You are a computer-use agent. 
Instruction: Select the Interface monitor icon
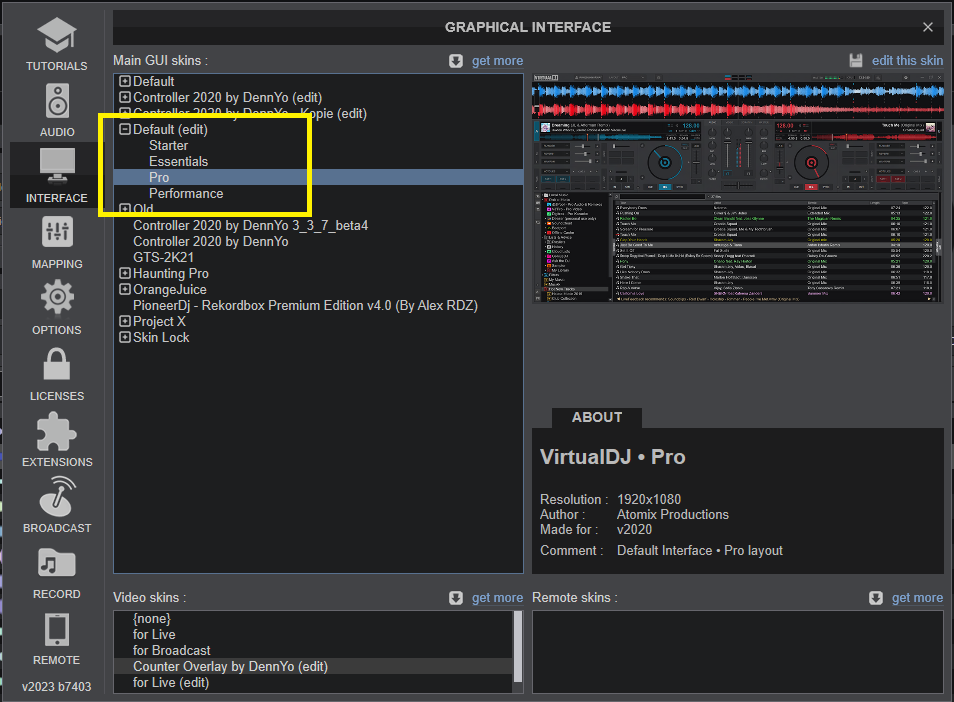click(x=57, y=165)
